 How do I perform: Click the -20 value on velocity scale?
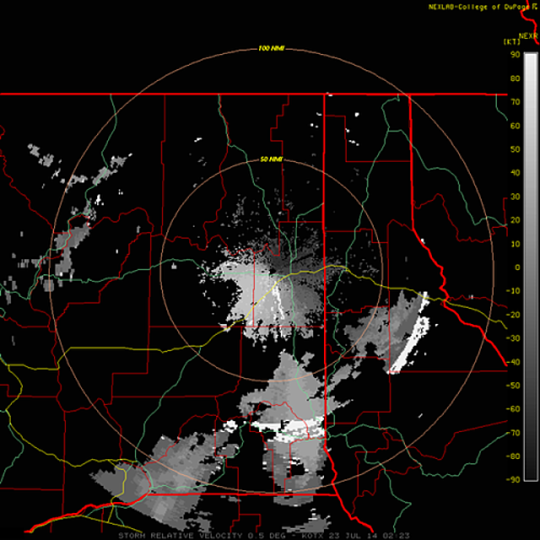coord(513,314)
